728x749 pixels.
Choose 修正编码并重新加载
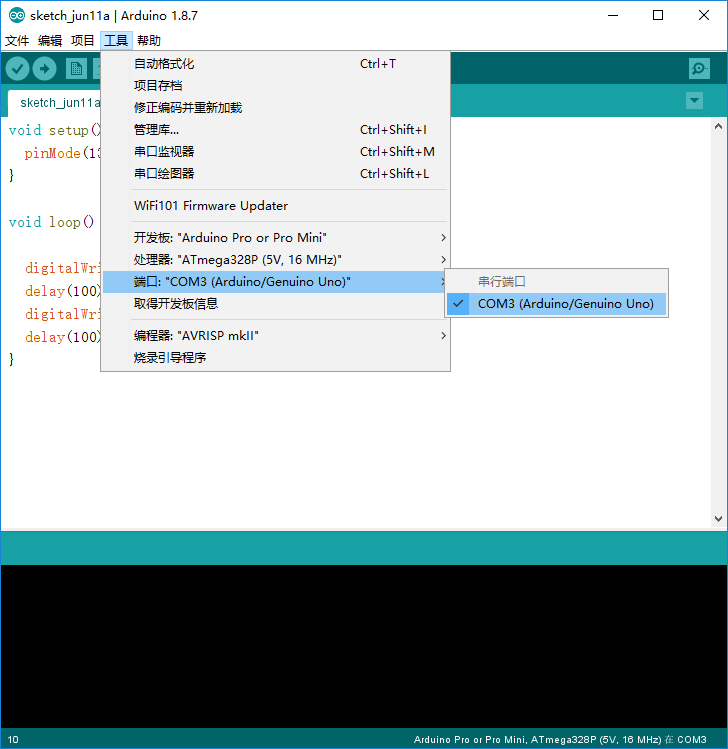(277, 108)
